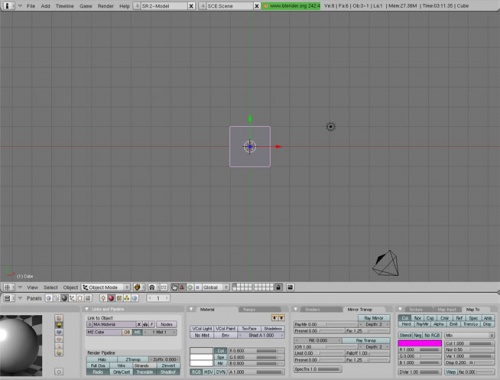Click the HSV color mode button
Viewport: 500px width, 380px height.
pyautogui.click(x=208, y=372)
